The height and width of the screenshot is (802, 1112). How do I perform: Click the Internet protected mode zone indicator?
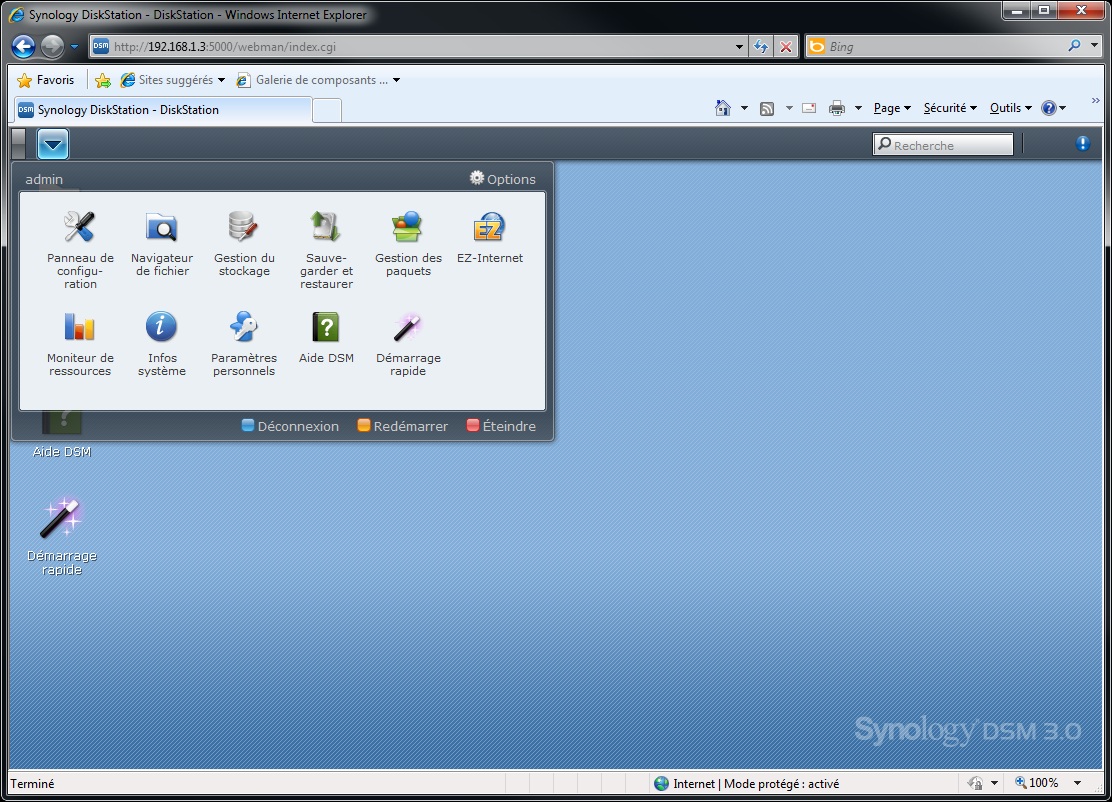[x=747, y=784]
